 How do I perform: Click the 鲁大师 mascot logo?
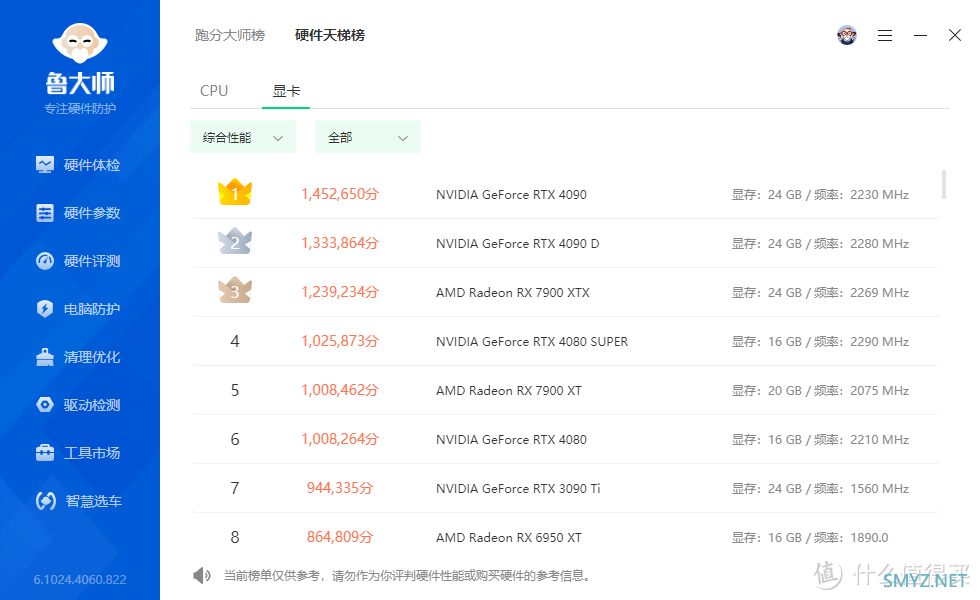(80, 43)
